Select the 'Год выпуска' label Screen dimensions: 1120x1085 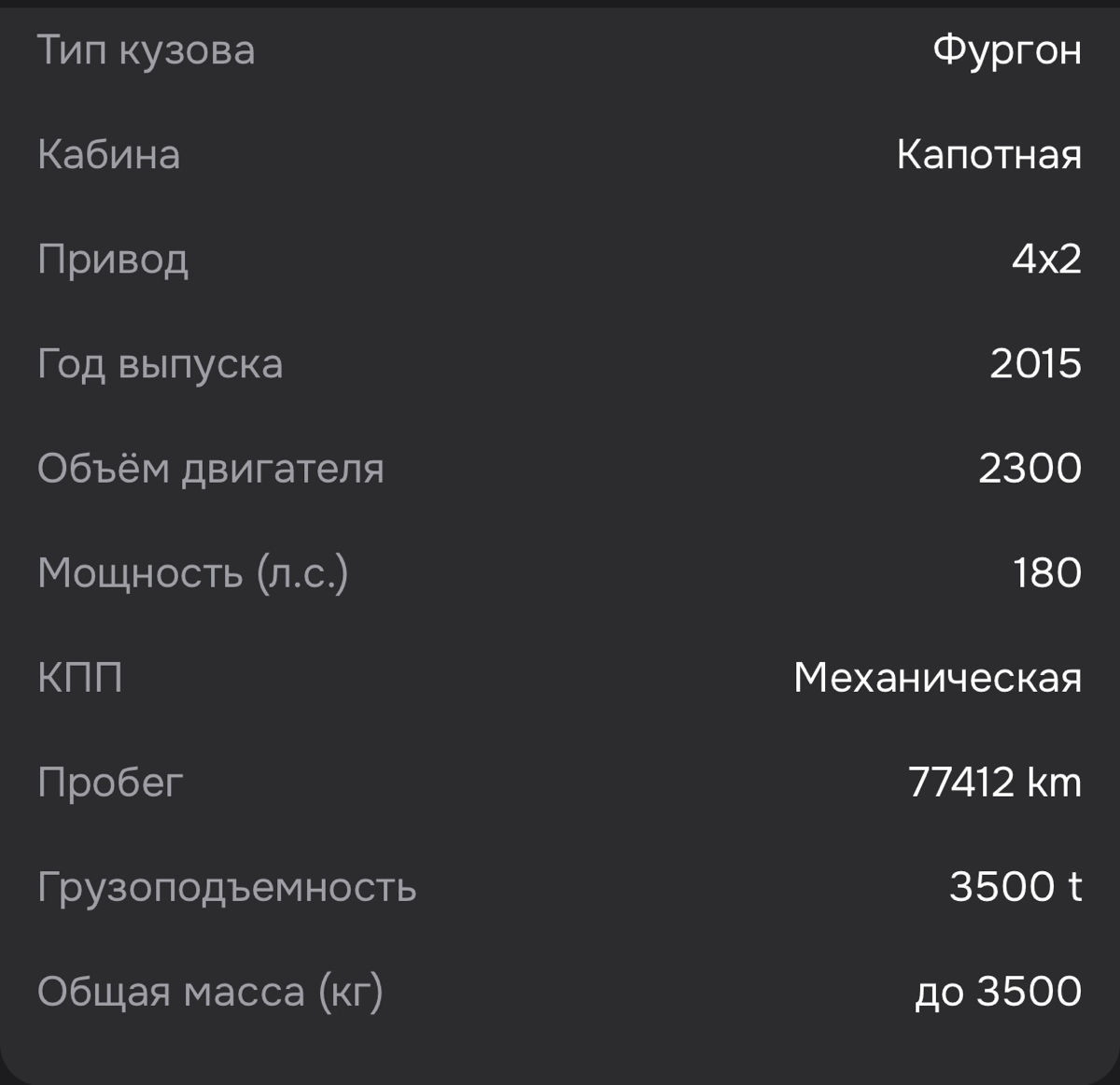[160, 364]
